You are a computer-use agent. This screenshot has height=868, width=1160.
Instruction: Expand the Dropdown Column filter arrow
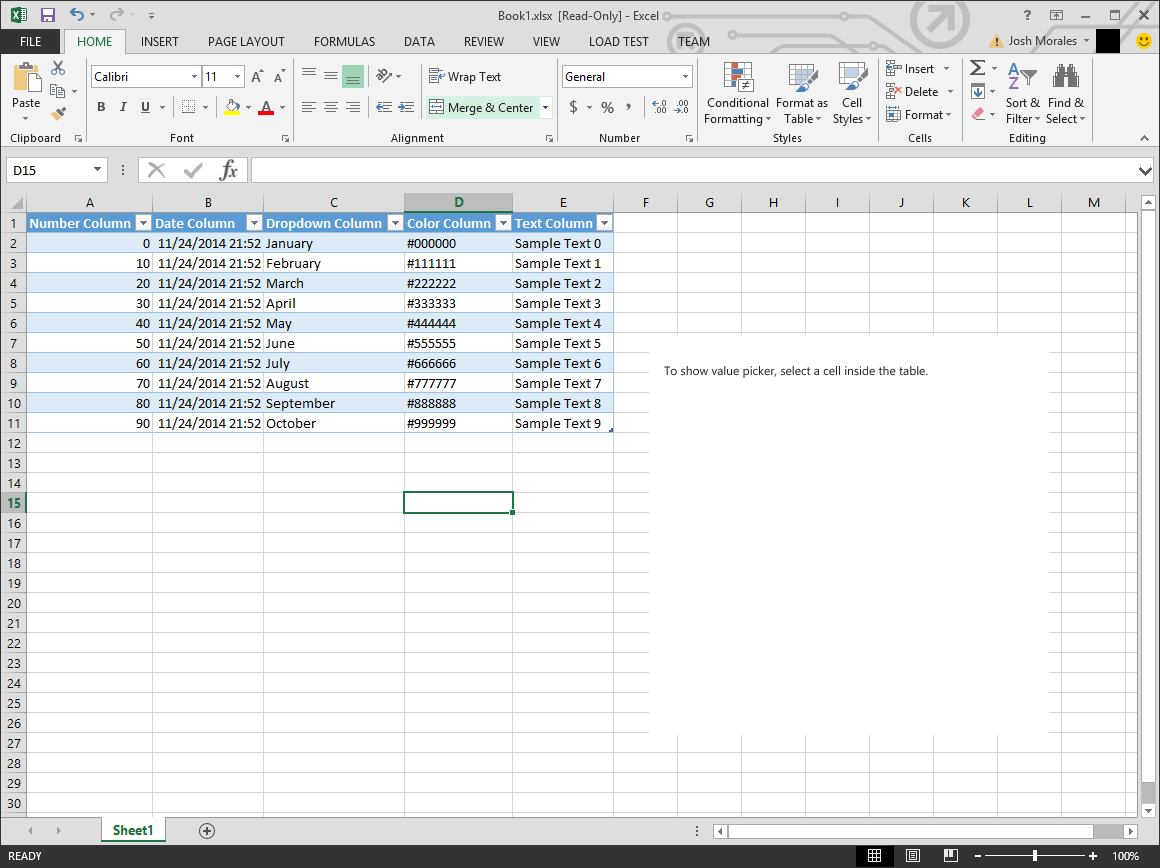(395, 222)
